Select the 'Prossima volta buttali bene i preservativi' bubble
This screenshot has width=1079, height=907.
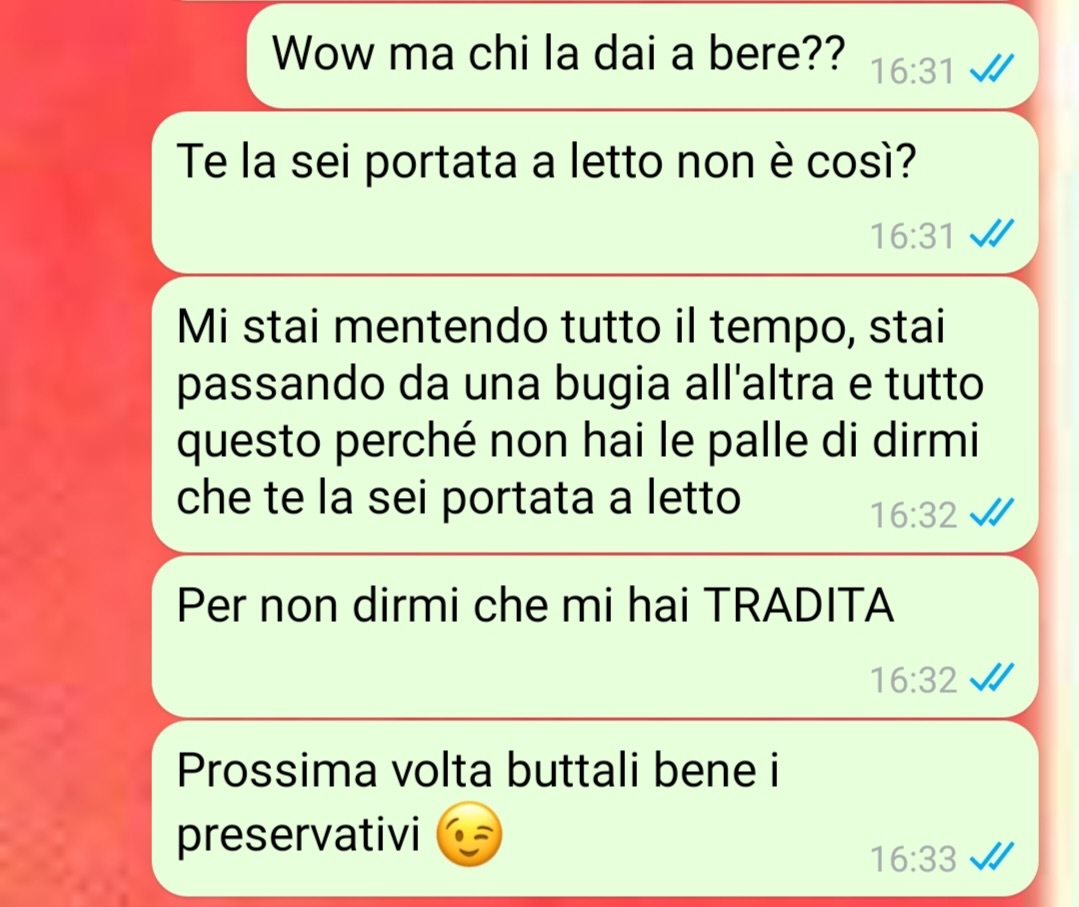tap(595, 809)
